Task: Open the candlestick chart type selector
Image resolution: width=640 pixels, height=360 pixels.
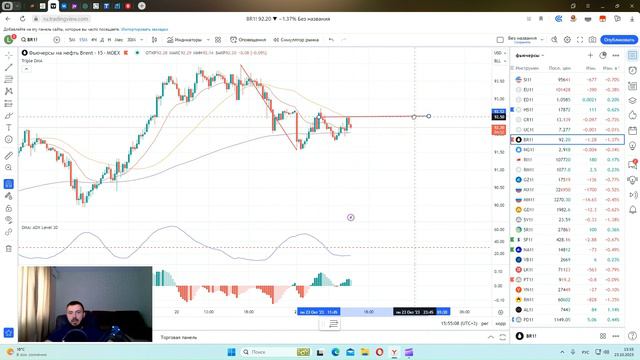Action: pyautogui.click(x=154, y=40)
